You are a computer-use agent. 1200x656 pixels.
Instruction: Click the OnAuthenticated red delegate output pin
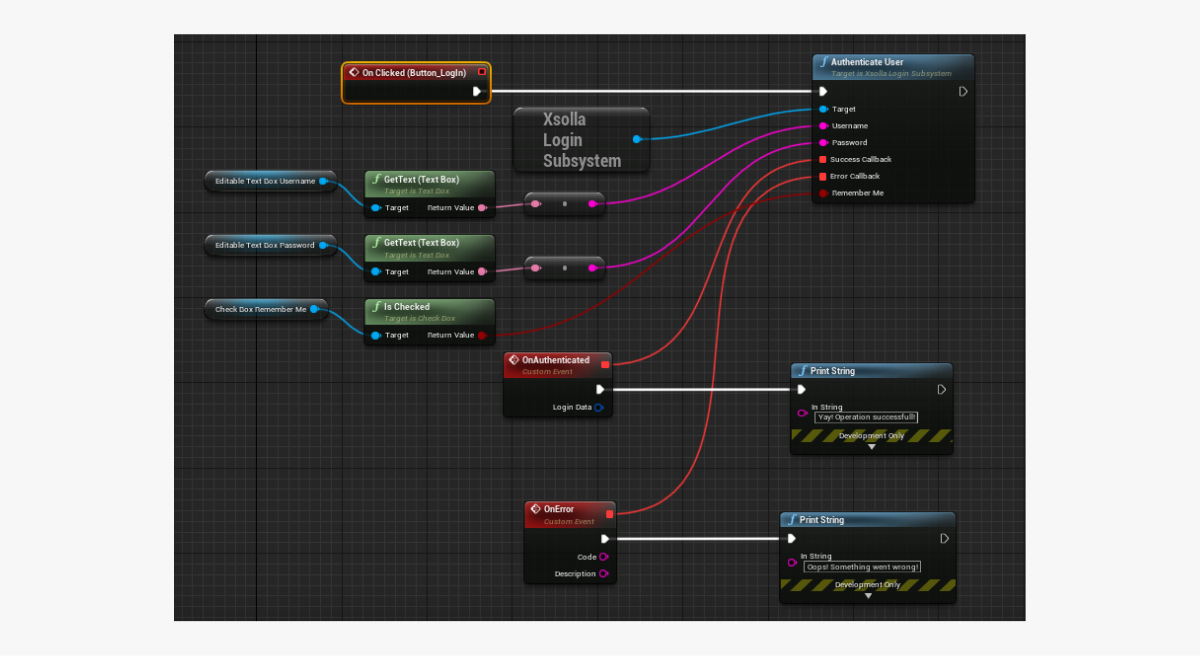coord(605,365)
